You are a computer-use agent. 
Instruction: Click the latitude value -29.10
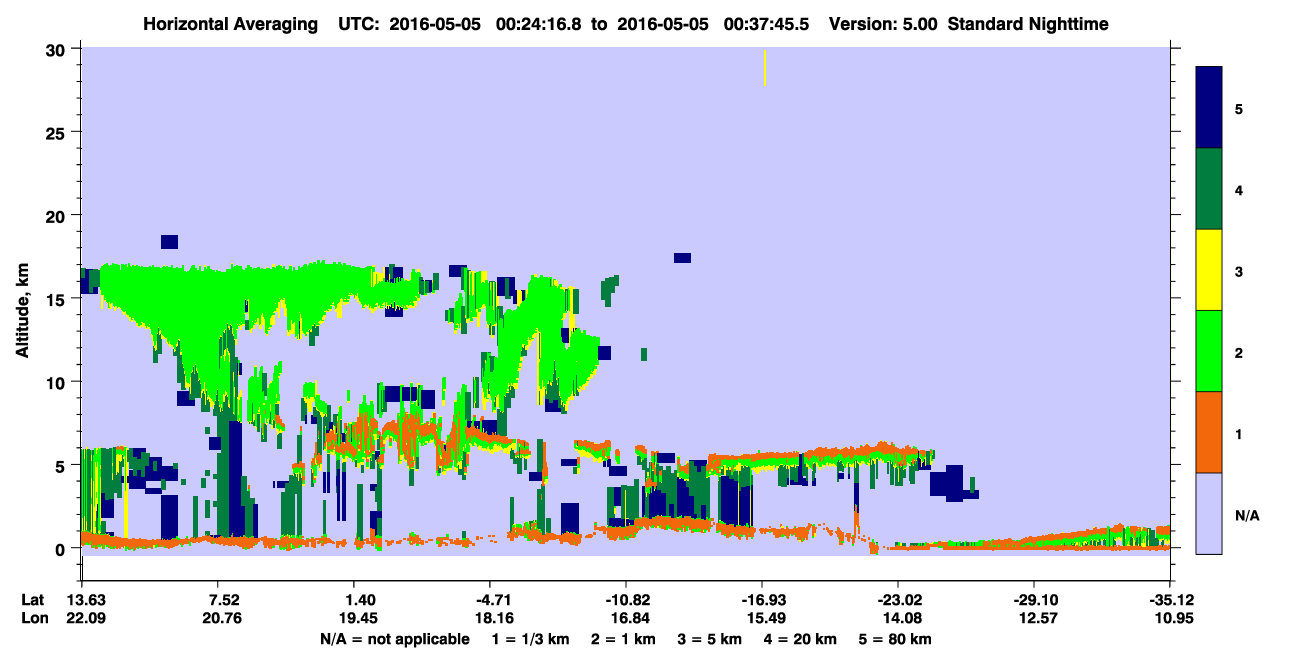pyautogui.click(x=1034, y=600)
